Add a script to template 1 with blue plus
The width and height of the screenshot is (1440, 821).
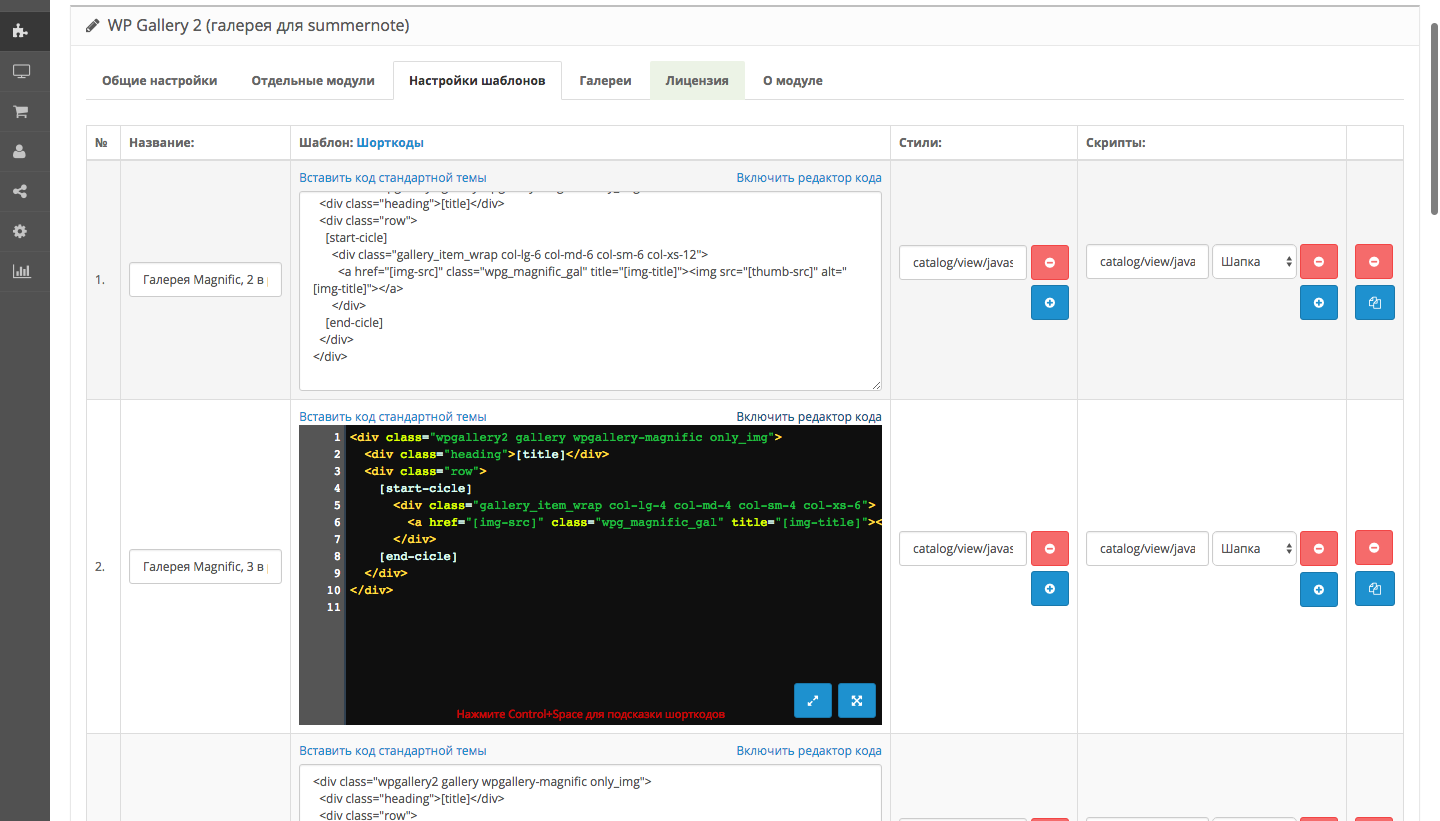coord(1318,302)
